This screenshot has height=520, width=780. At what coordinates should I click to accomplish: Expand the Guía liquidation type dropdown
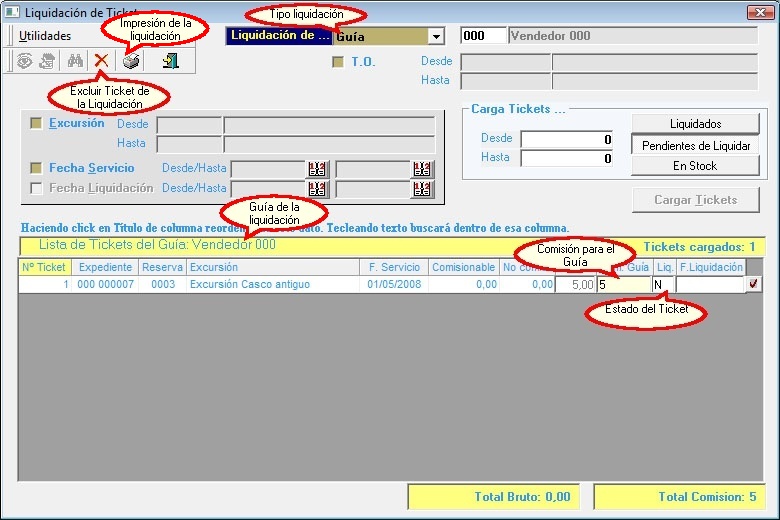[435, 36]
